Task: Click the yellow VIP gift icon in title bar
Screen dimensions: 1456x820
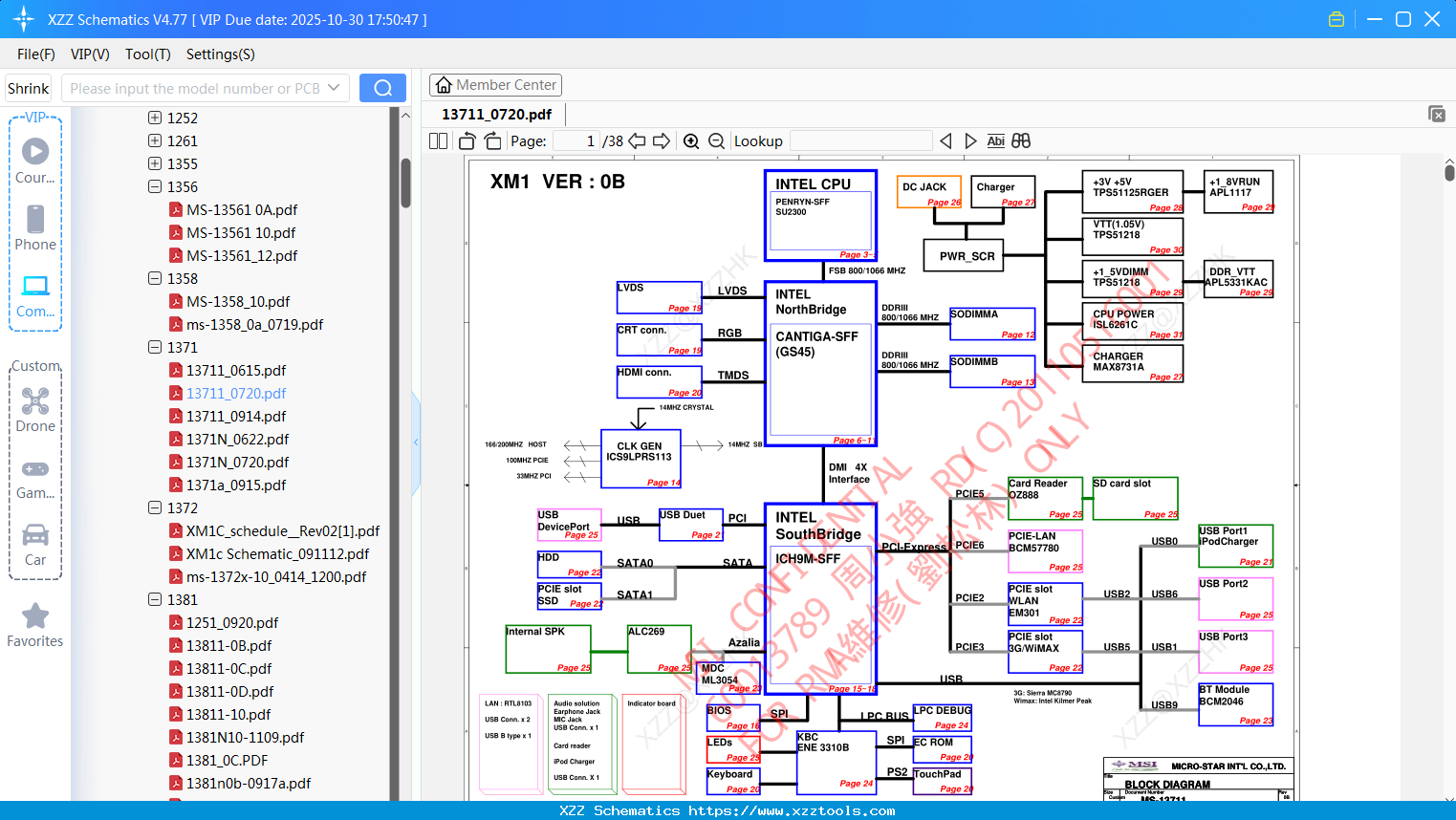Action: pyautogui.click(x=1336, y=19)
